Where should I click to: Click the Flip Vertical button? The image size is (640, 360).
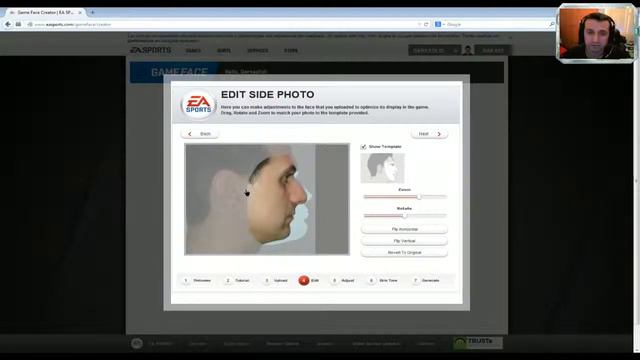404,241
